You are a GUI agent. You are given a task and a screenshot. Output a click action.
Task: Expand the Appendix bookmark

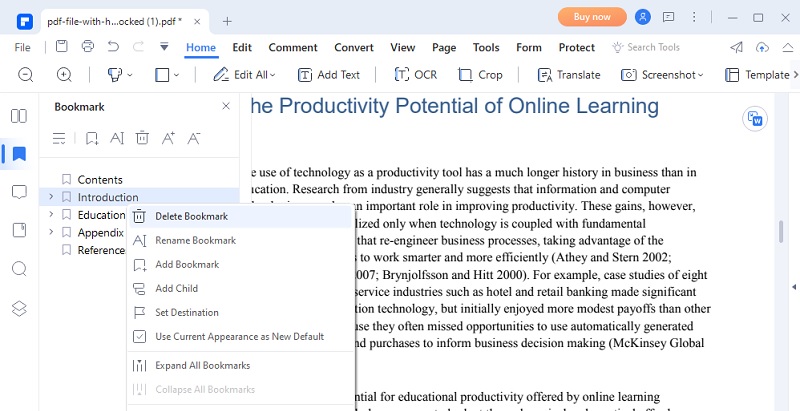point(51,232)
